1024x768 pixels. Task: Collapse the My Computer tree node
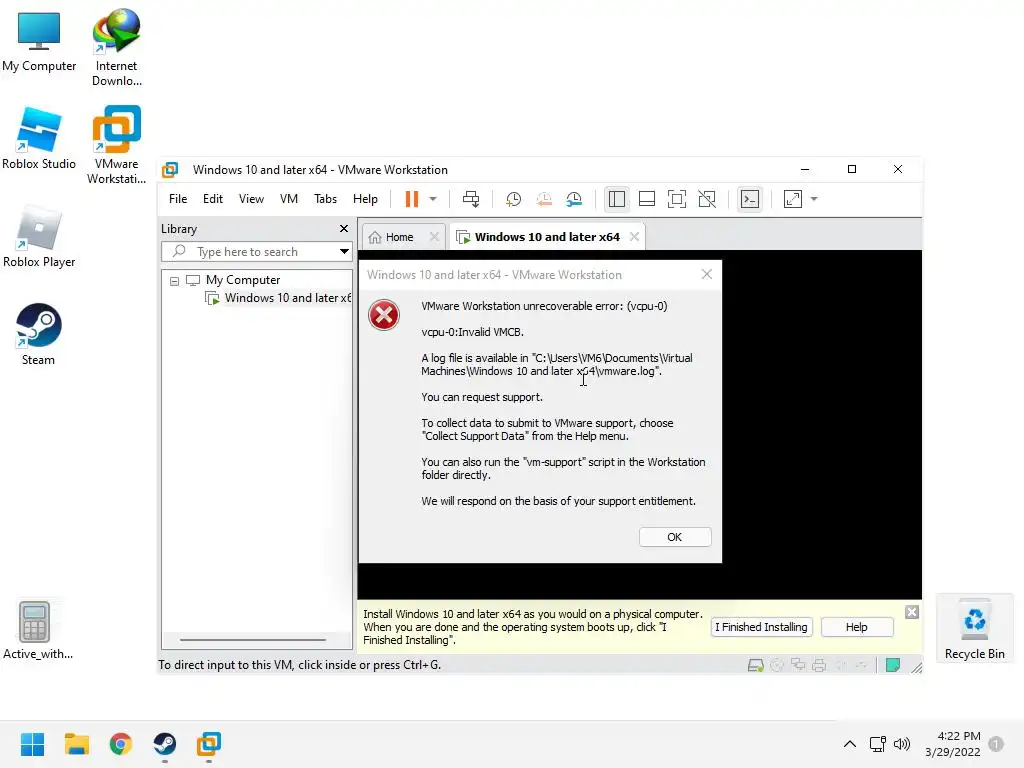click(x=174, y=281)
